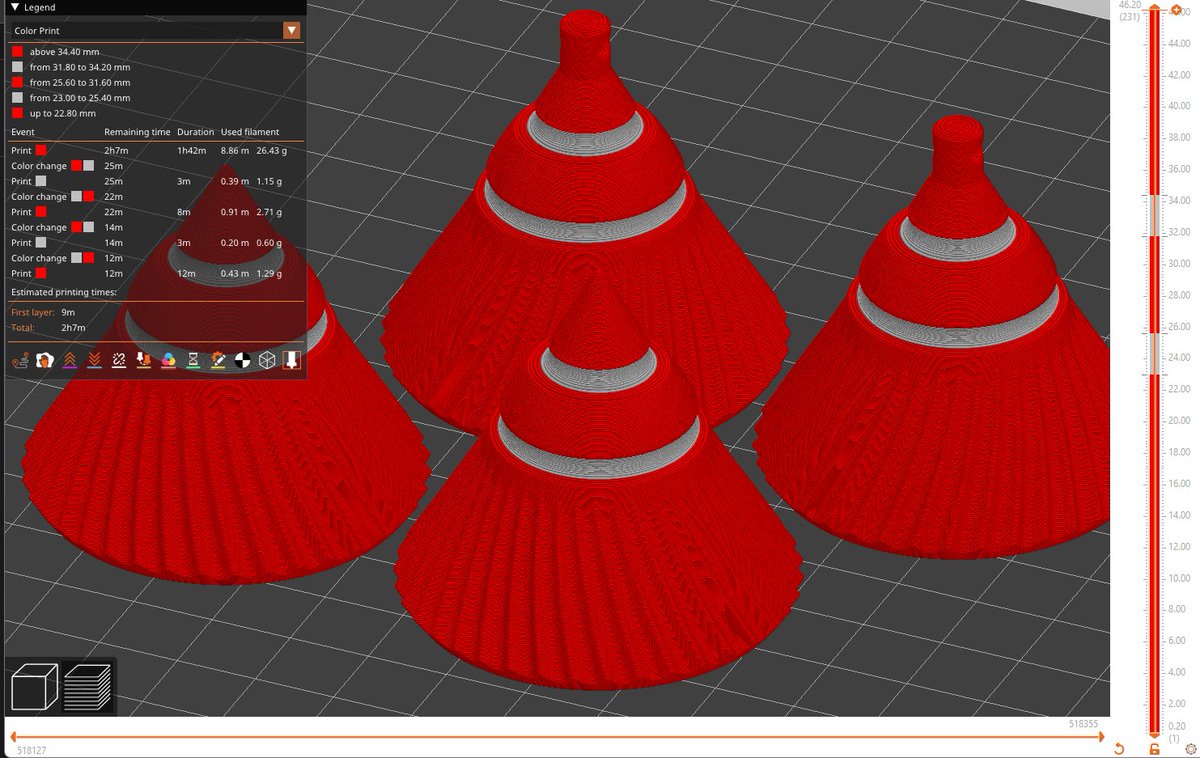Viewport: 1200px width, 758px height.
Task: Toggle the Custom G-codes visibility icon
Action: pyautogui.click(x=217, y=360)
